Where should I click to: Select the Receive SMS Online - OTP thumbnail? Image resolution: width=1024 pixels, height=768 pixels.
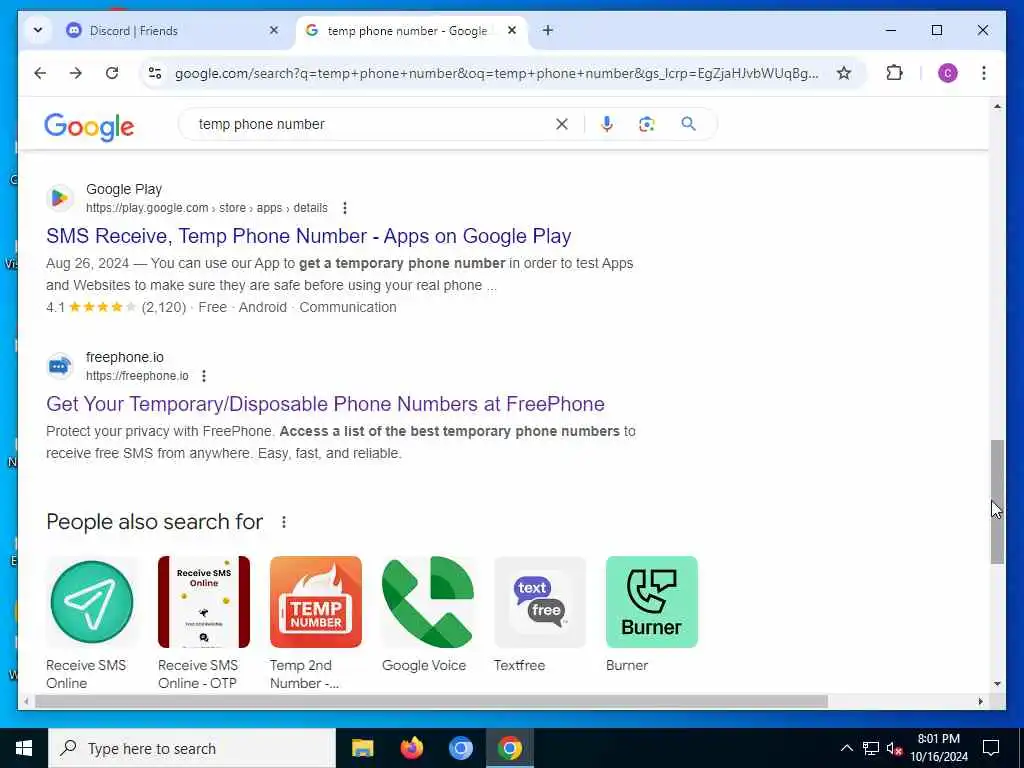(204, 602)
